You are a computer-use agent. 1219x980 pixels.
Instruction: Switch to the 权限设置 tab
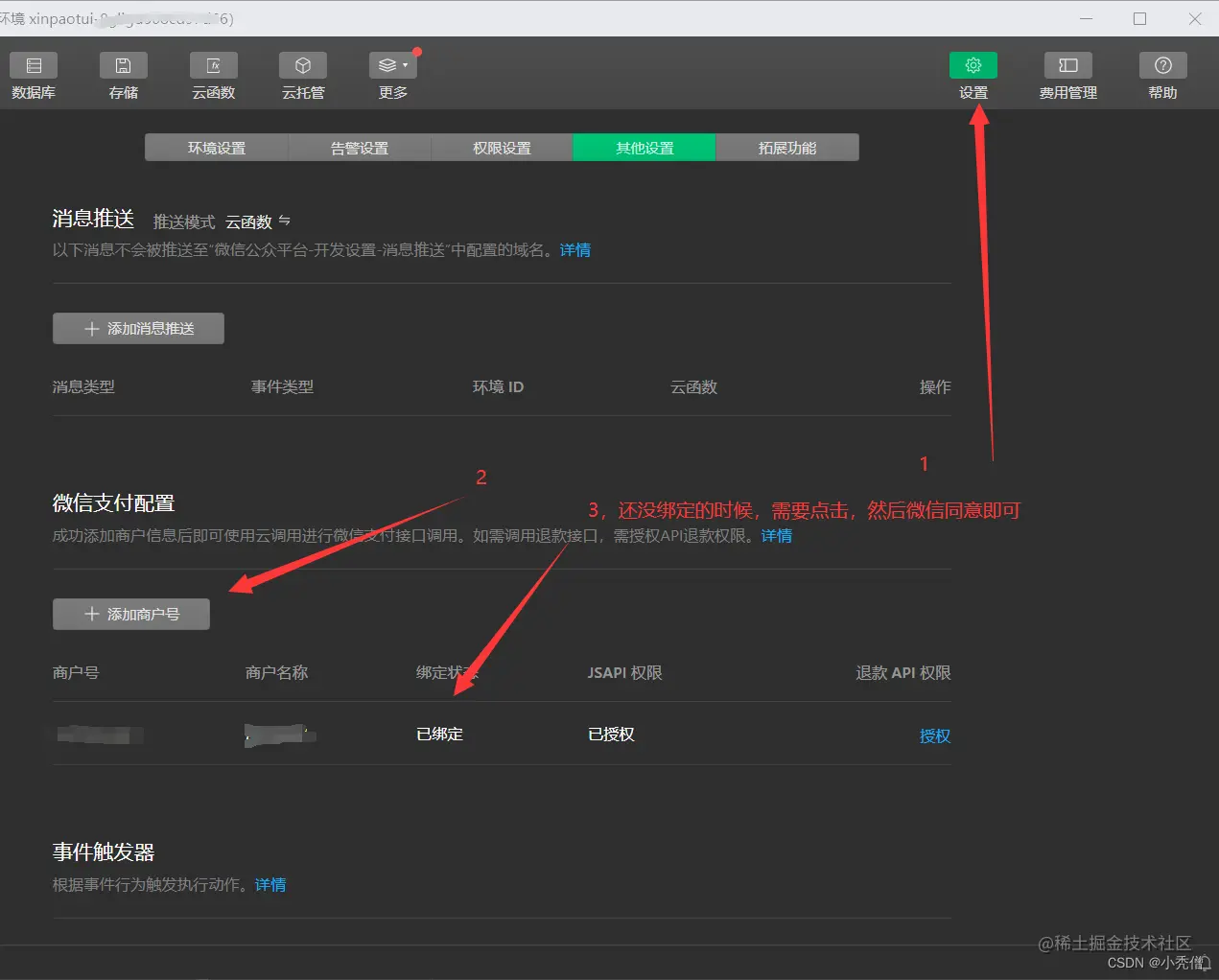[x=502, y=147]
